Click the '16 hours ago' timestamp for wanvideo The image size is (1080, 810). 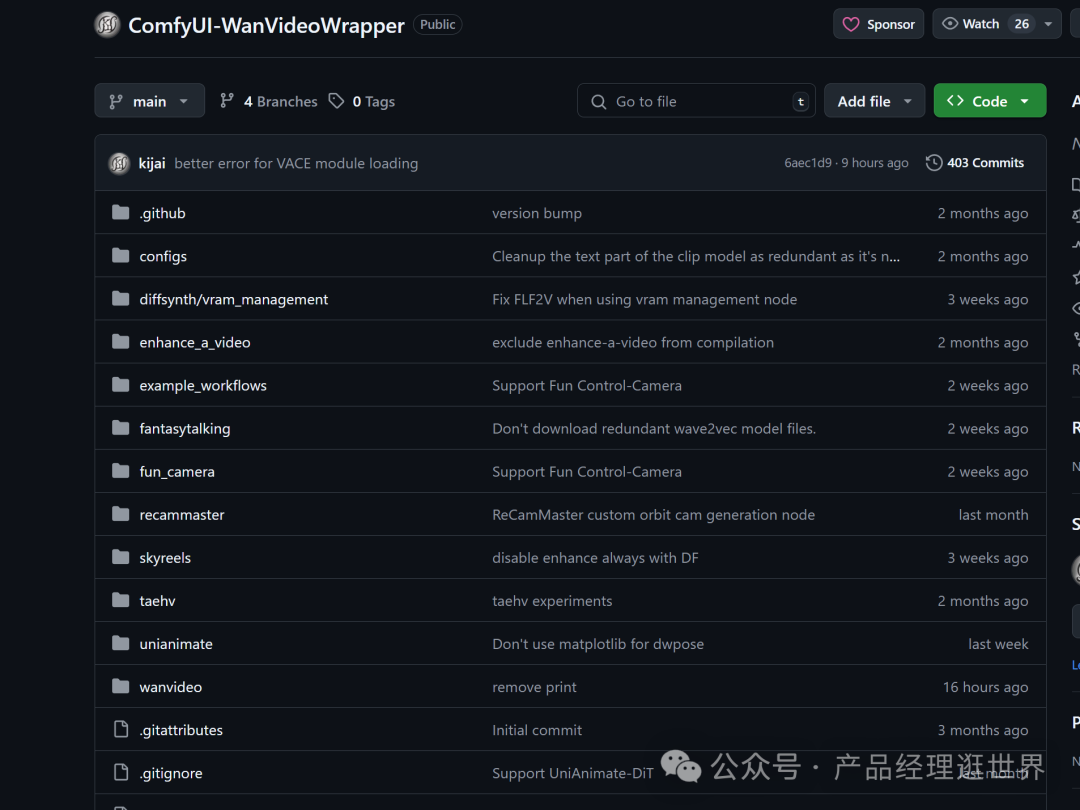(985, 687)
